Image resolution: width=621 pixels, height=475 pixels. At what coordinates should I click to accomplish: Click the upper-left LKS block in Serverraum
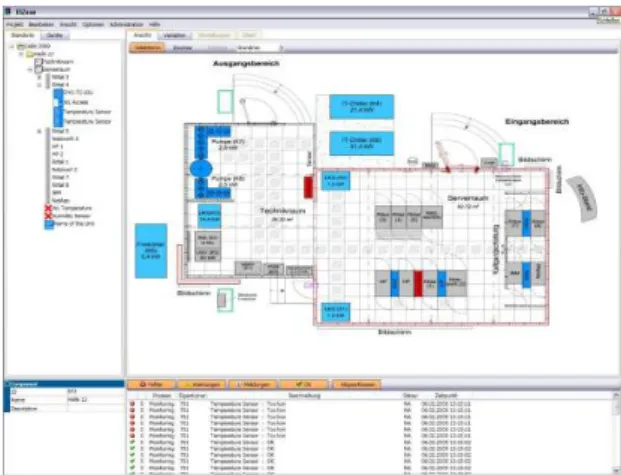tap(335, 181)
